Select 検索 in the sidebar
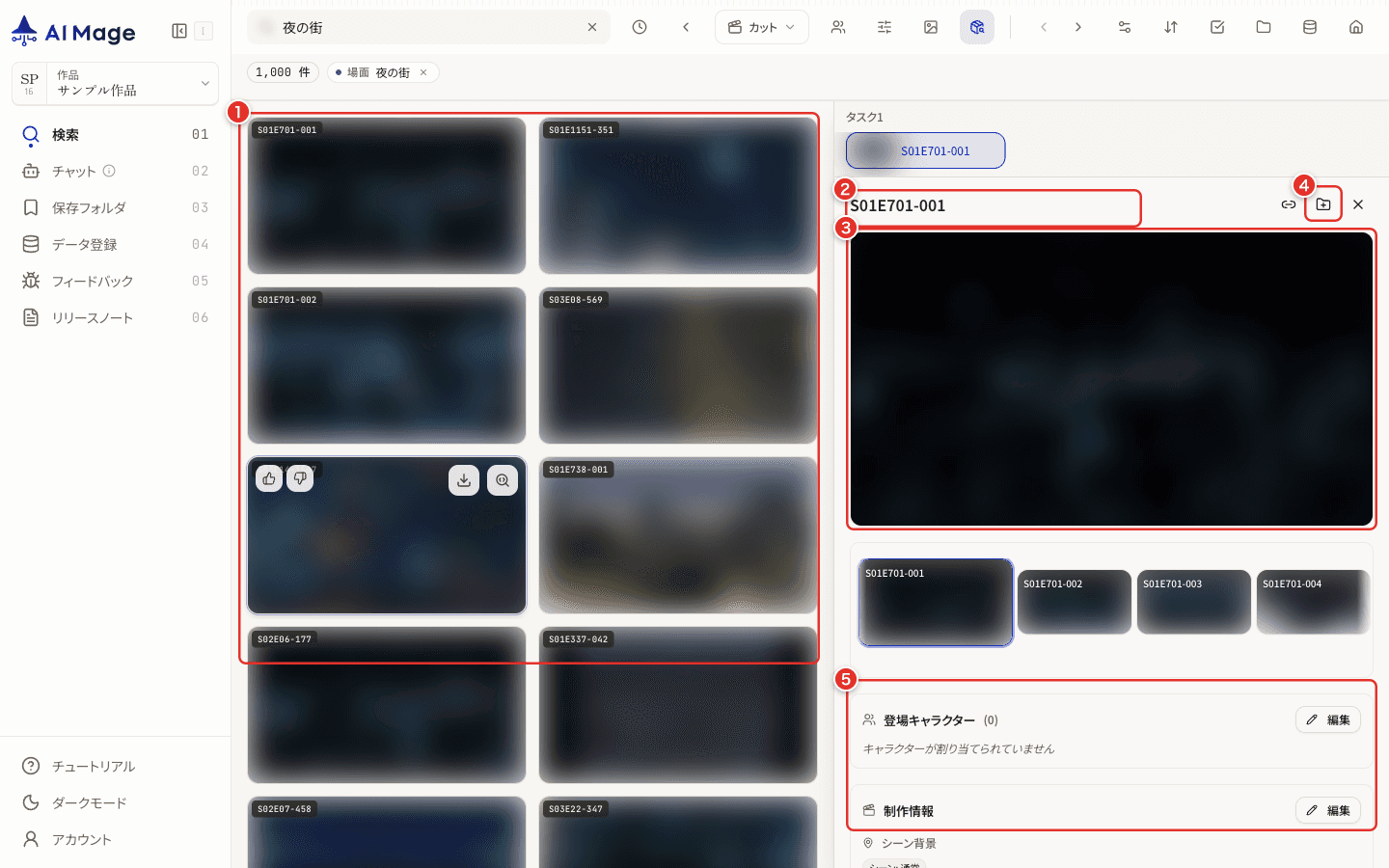This screenshot has height=868, width=1389. 115,134
